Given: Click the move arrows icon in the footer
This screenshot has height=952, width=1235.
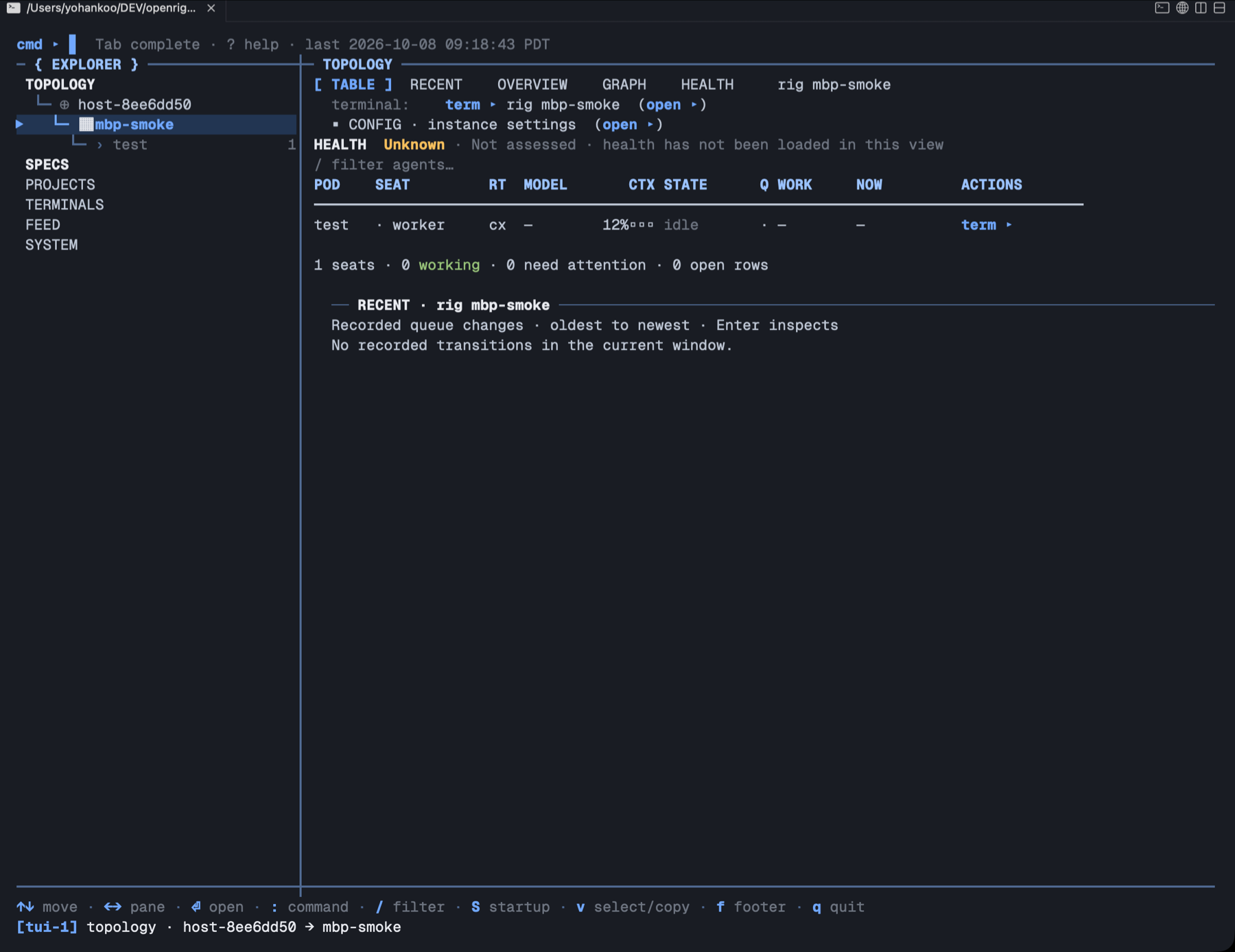Looking at the screenshot, I should (25, 907).
